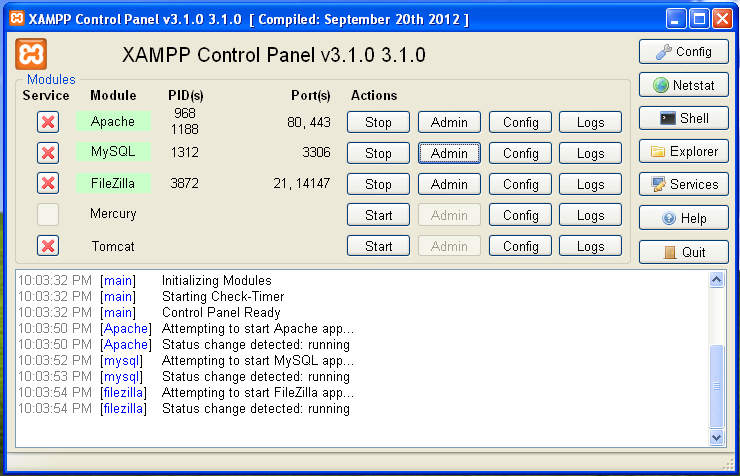Minimize the XAMPP Control Panel window

tap(676, 19)
